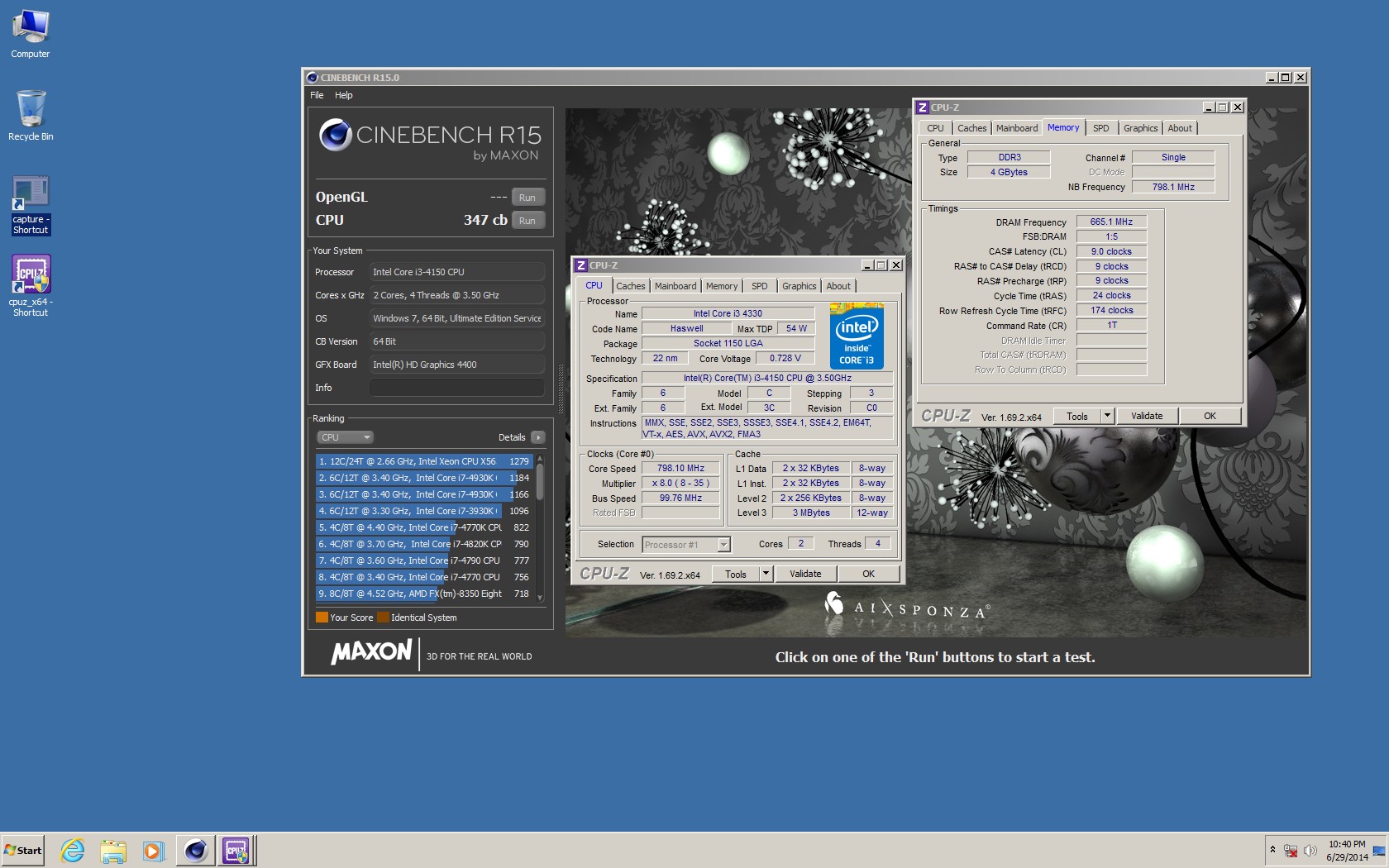The width and height of the screenshot is (1389, 868).
Task: Open Selection Processor #1 dropdown
Action: (686, 545)
